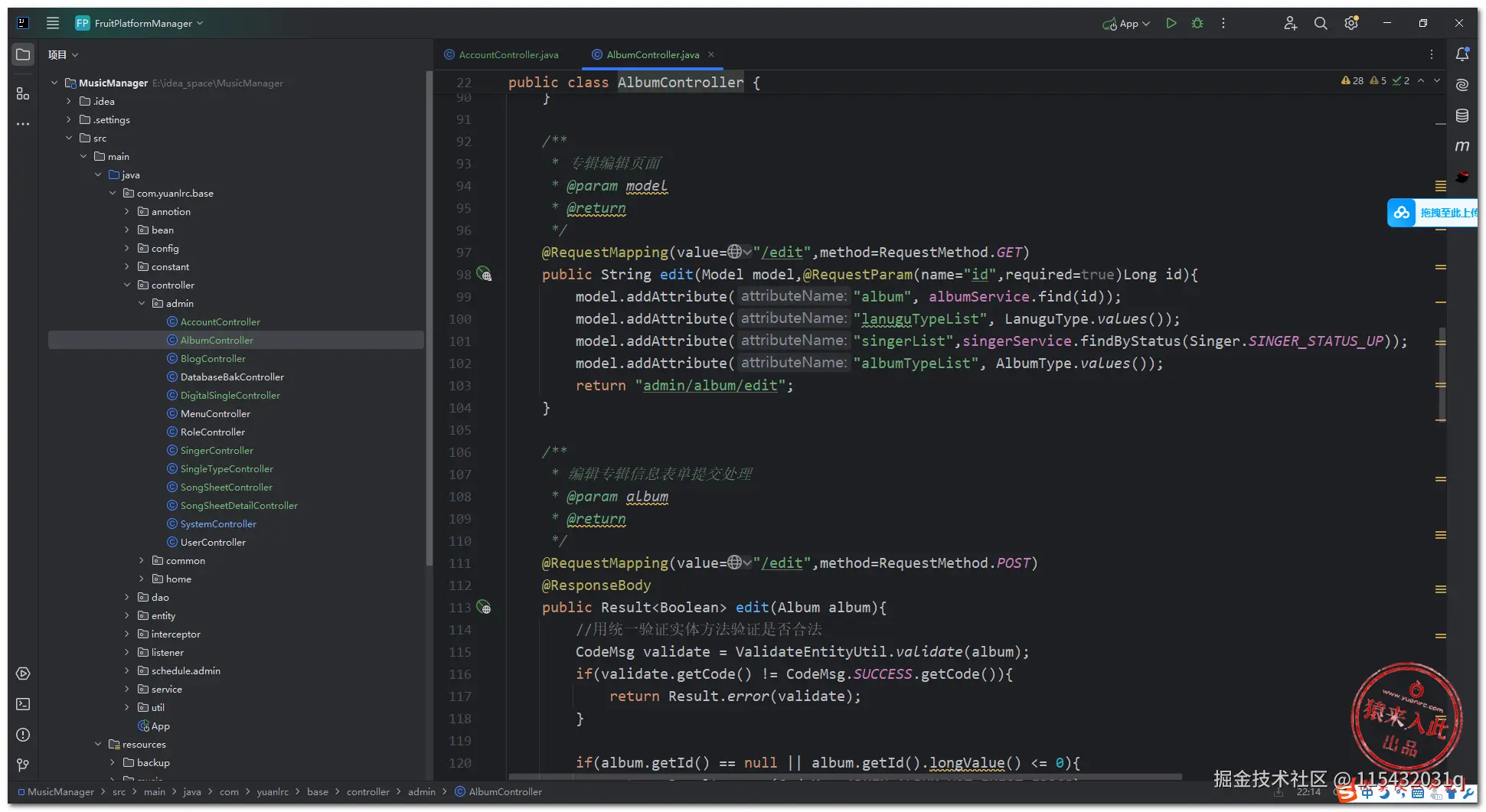This screenshot has width=1486, height=812.
Task: Open the Project tool window icon
Action: click(x=23, y=54)
